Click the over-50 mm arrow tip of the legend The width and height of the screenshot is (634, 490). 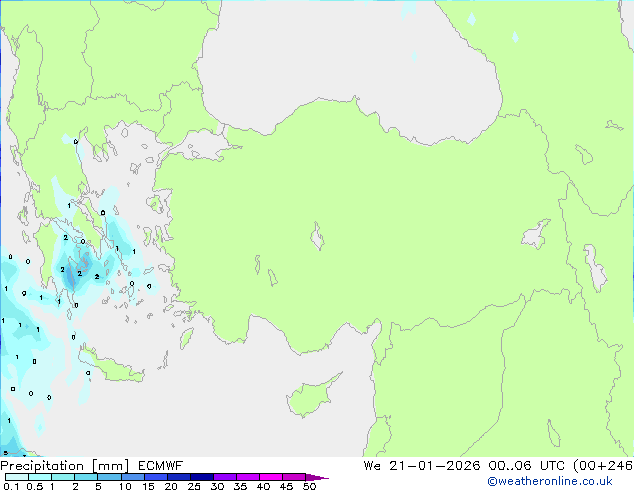pos(317,477)
